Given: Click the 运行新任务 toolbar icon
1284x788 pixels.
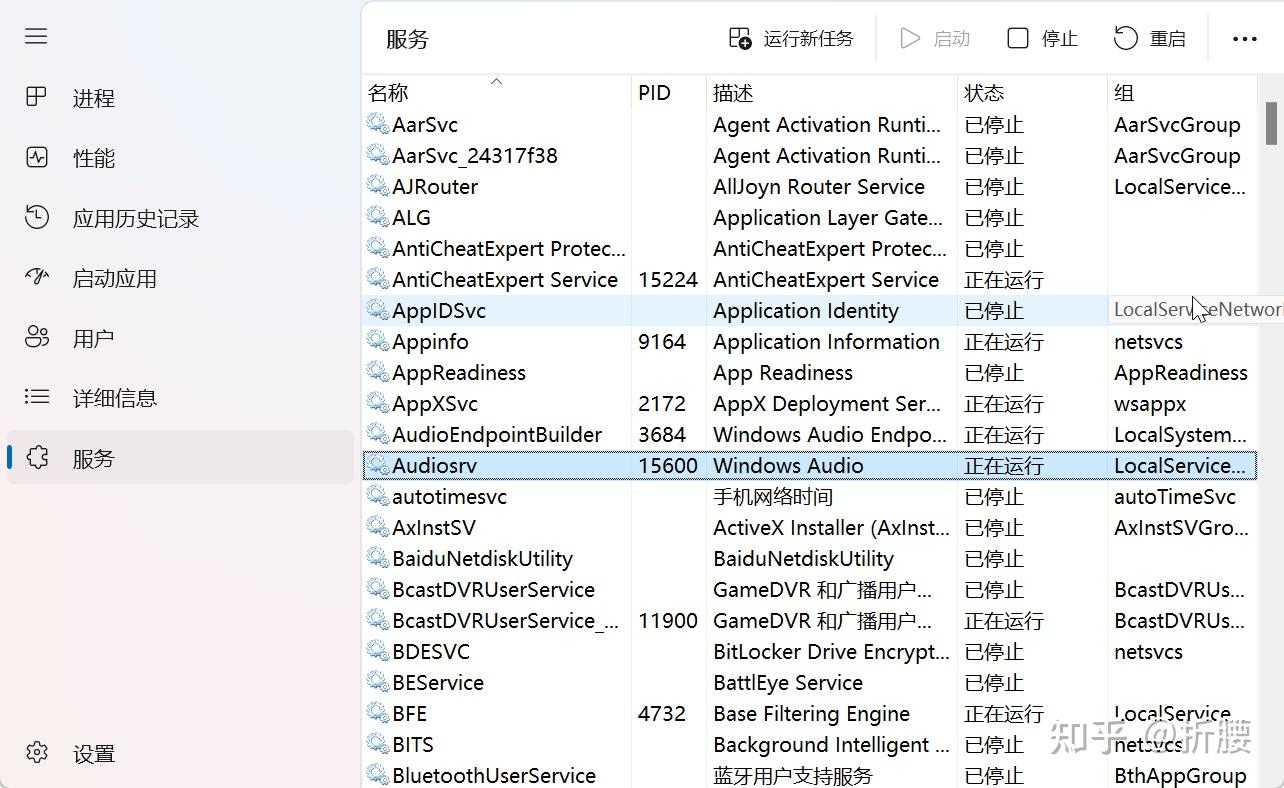Looking at the screenshot, I should coord(740,38).
